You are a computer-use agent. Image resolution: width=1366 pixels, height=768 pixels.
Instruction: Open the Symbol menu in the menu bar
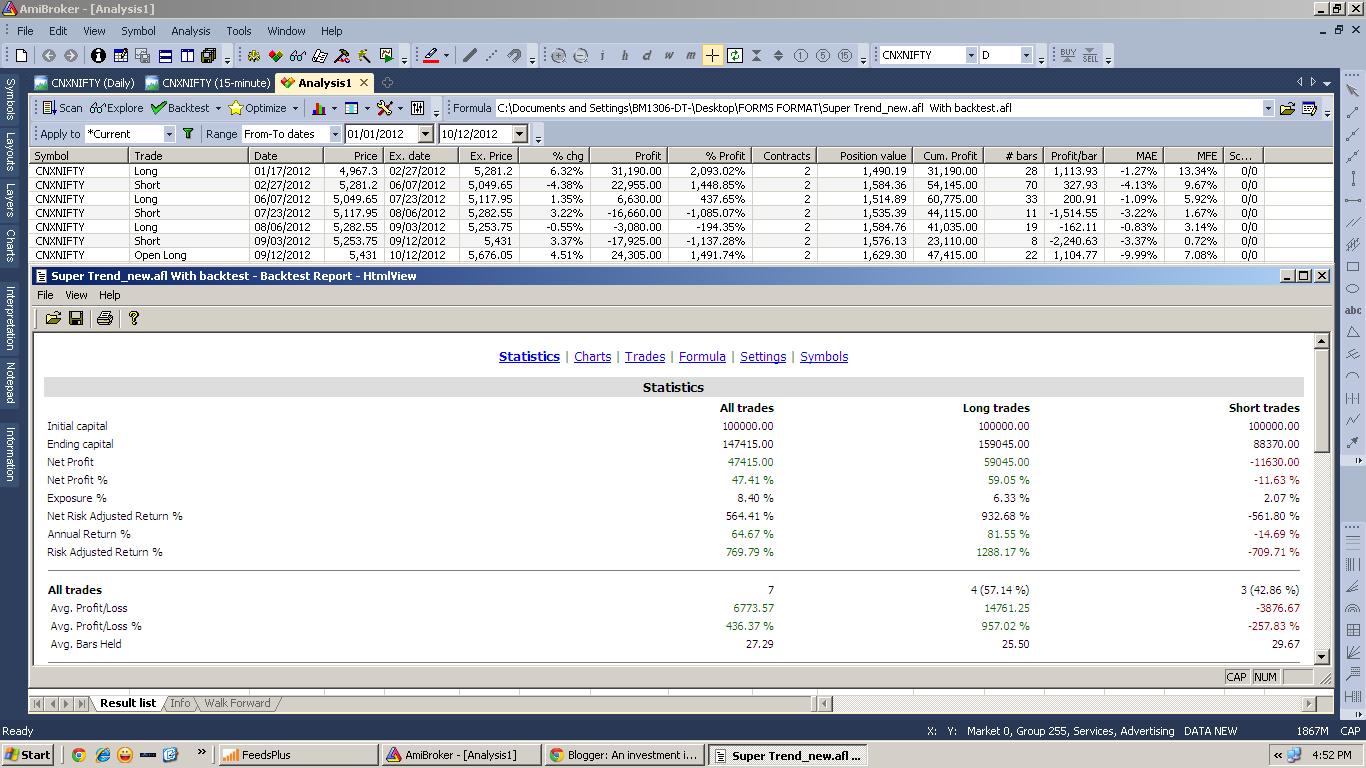(138, 31)
